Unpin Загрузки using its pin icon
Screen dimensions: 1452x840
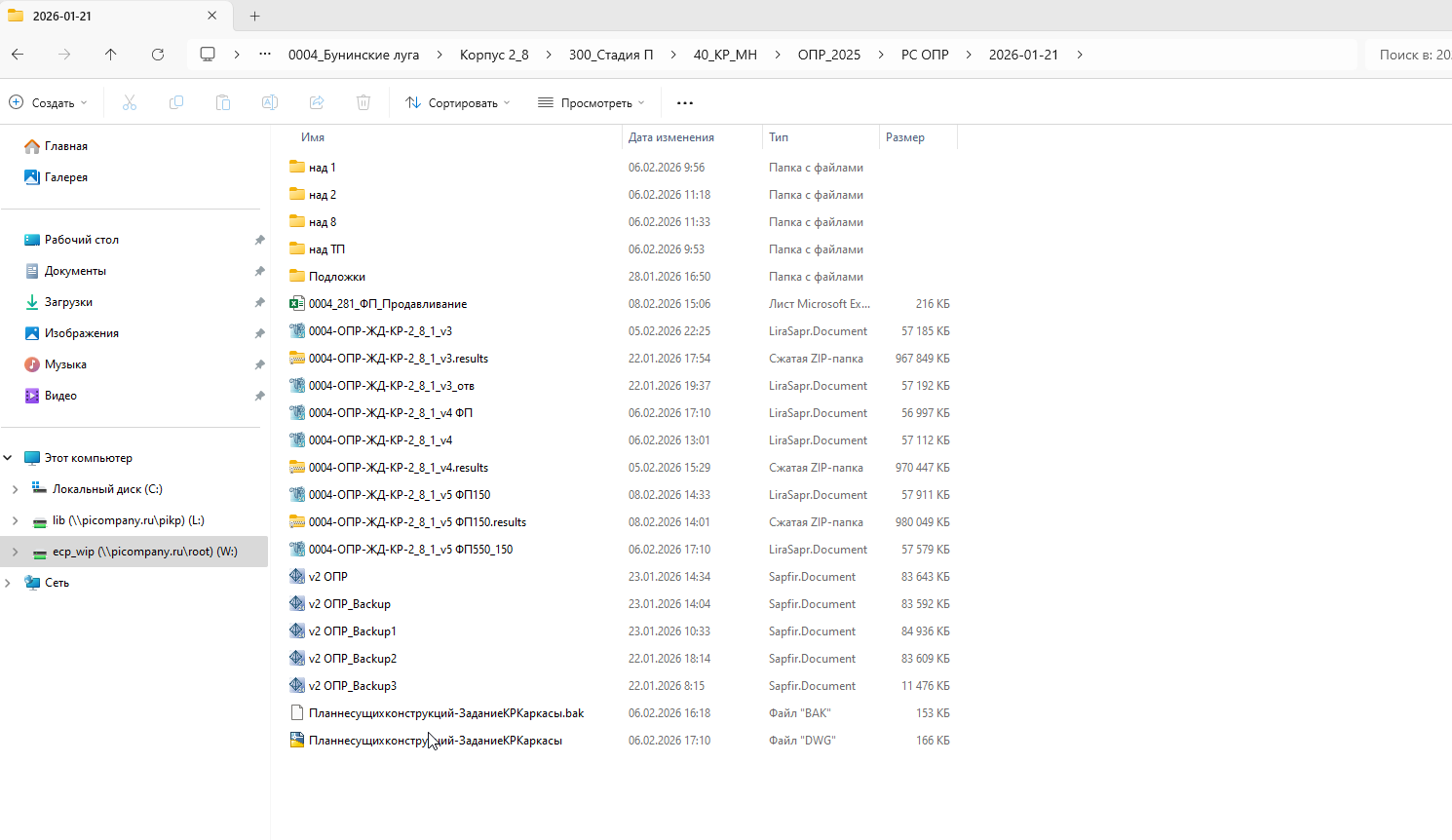259,302
